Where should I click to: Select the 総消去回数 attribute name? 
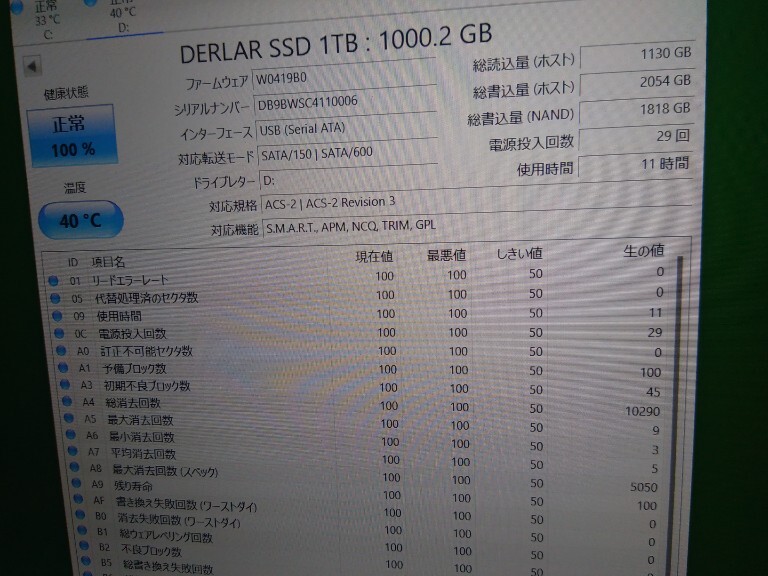tap(133, 403)
